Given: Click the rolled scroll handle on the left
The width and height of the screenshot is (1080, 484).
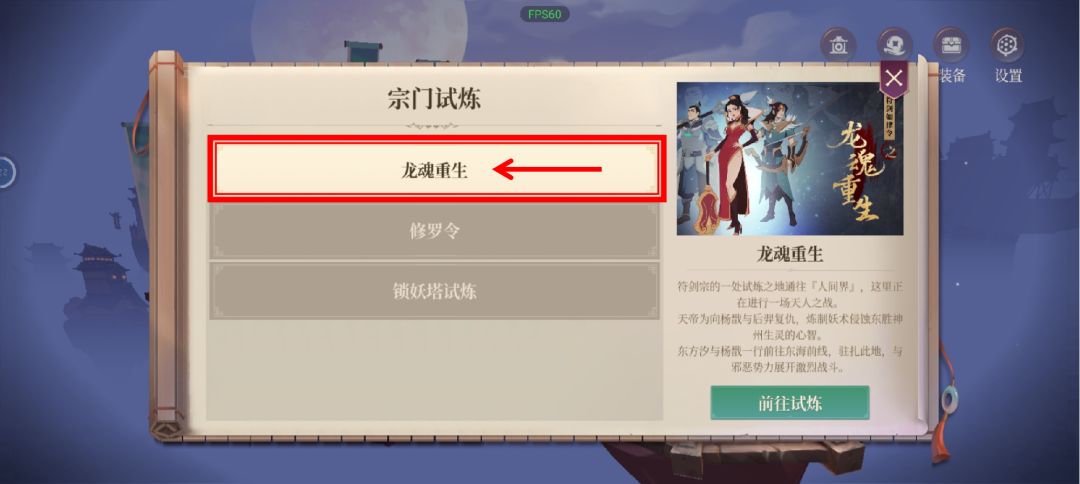Looking at the screenshot, I should (167, 246).
